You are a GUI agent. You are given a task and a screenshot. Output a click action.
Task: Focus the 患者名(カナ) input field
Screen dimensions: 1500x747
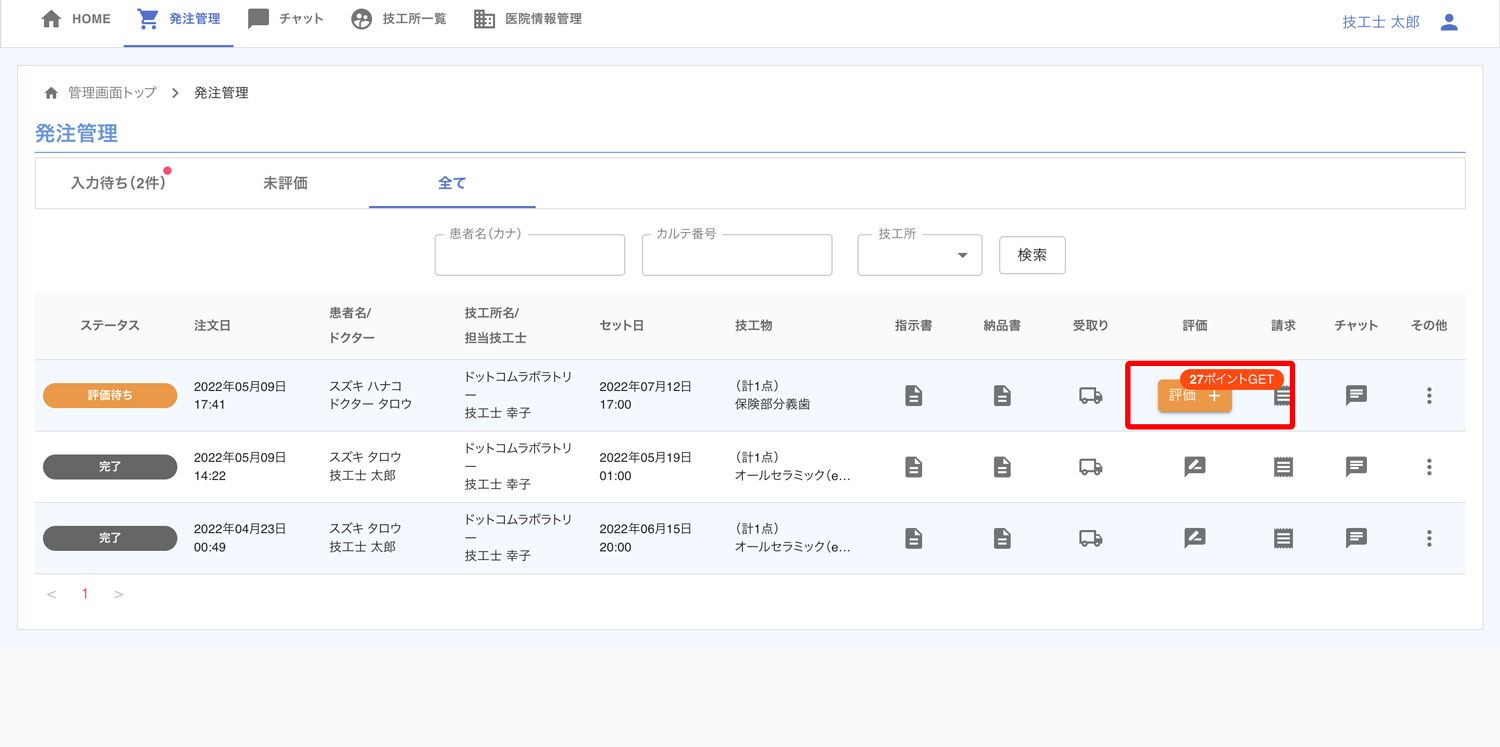[x=530, y=257]
